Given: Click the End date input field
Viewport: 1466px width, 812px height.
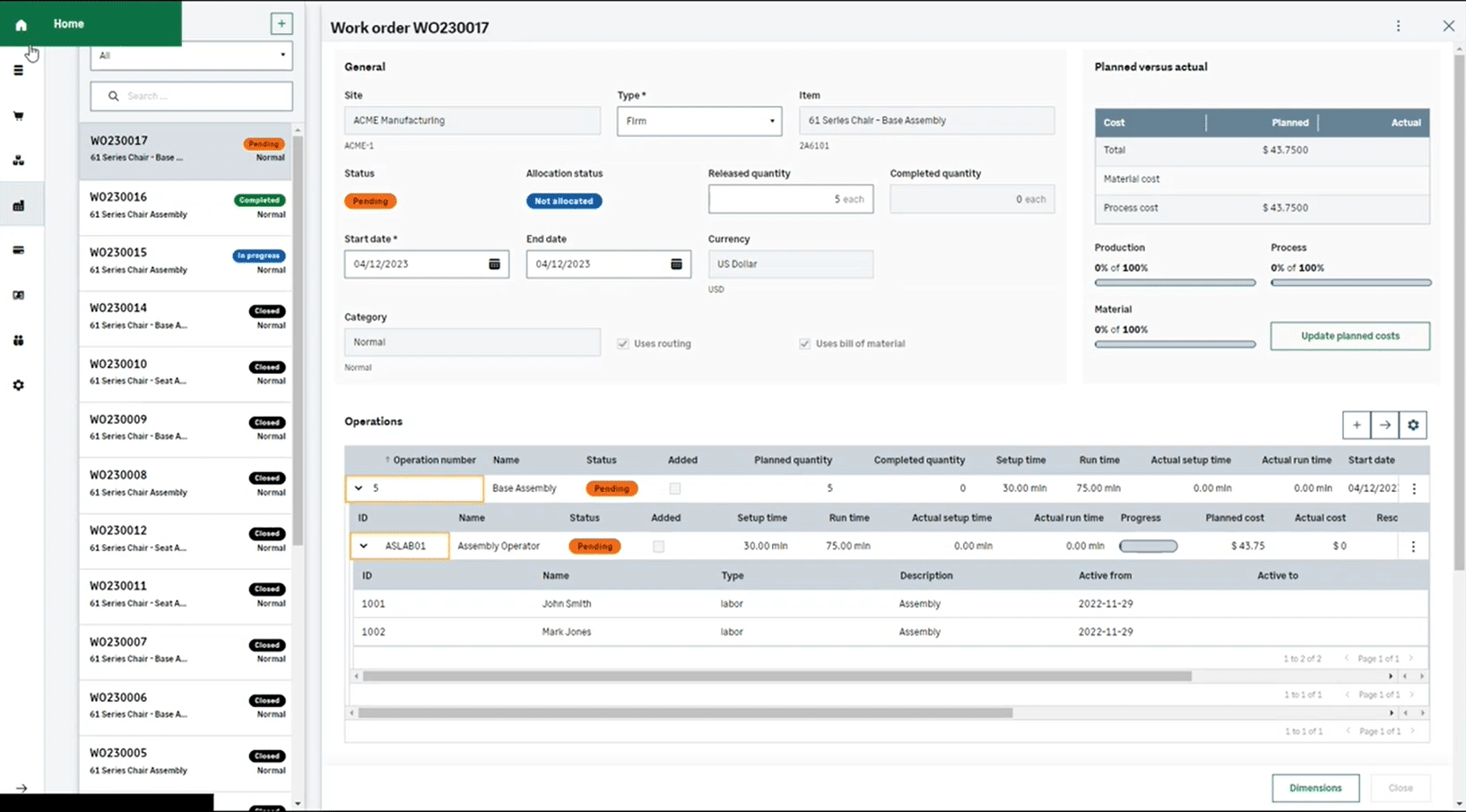Looking at the screenshot, I should coord(609,263).
